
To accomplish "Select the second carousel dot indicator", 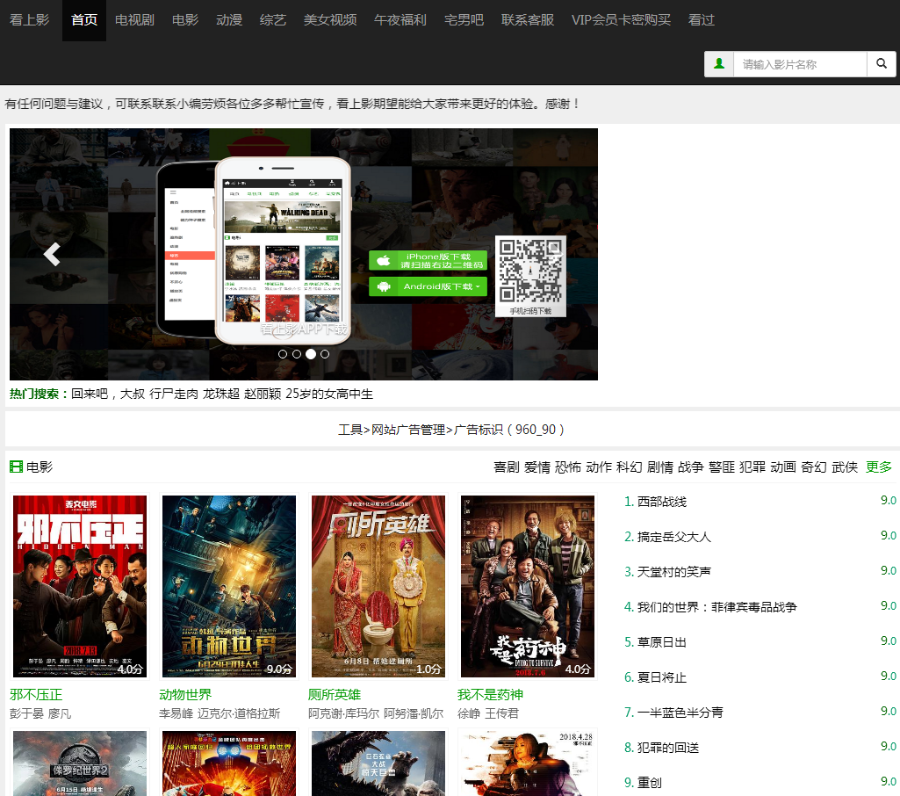I will coord(297,354).
